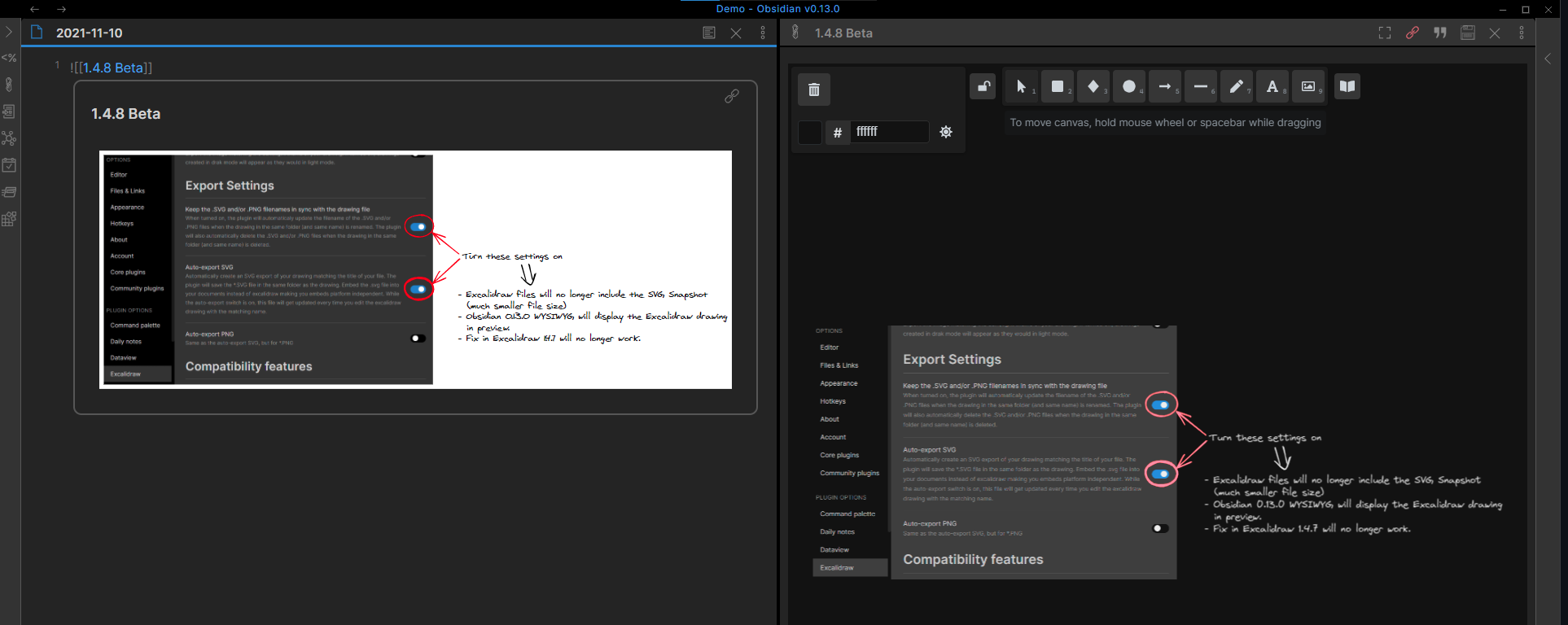
Task: Open the Excalidraw library book icon
Action: 1347,86
